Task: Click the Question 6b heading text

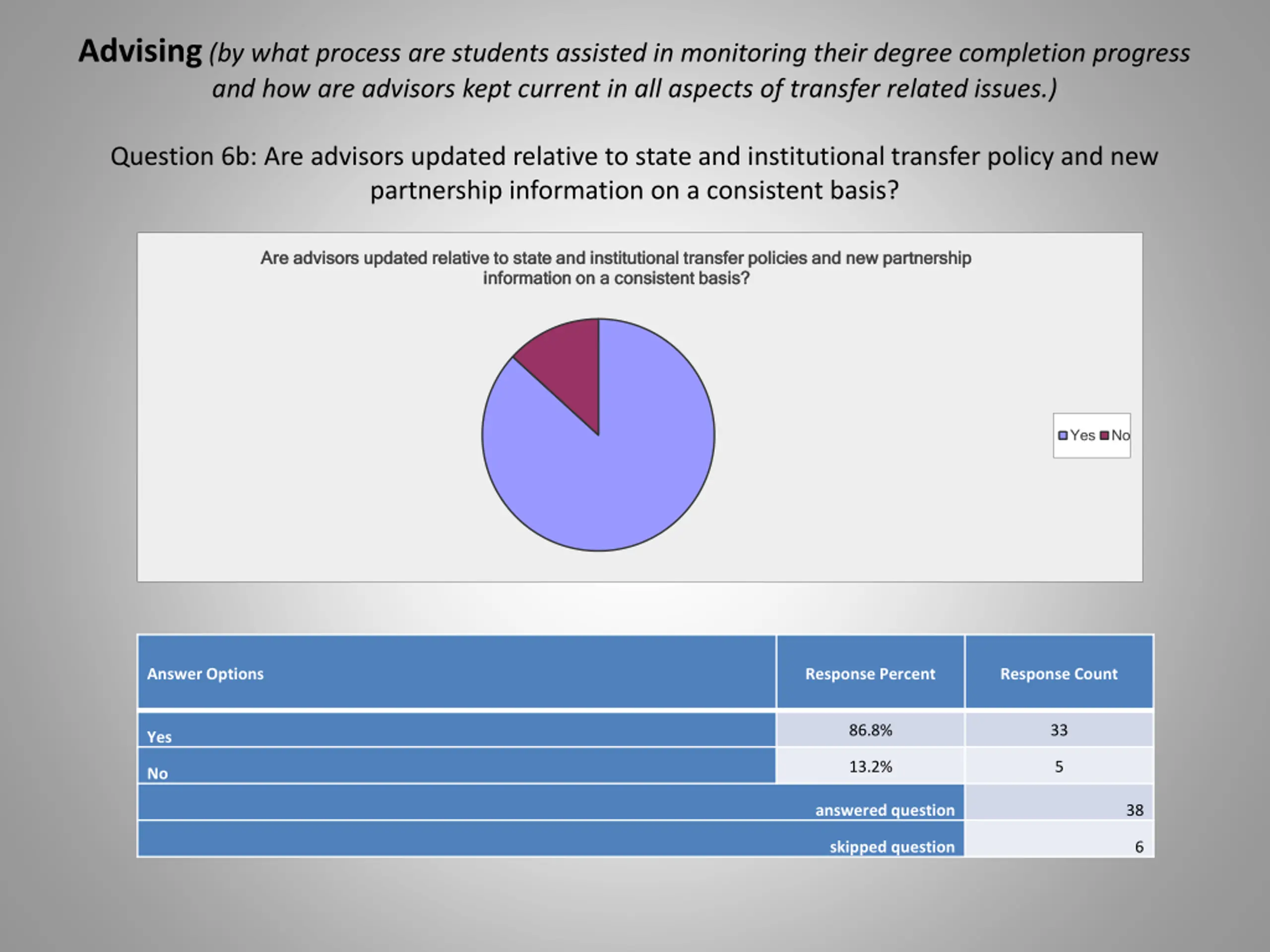Action: [x=634, y=174]
